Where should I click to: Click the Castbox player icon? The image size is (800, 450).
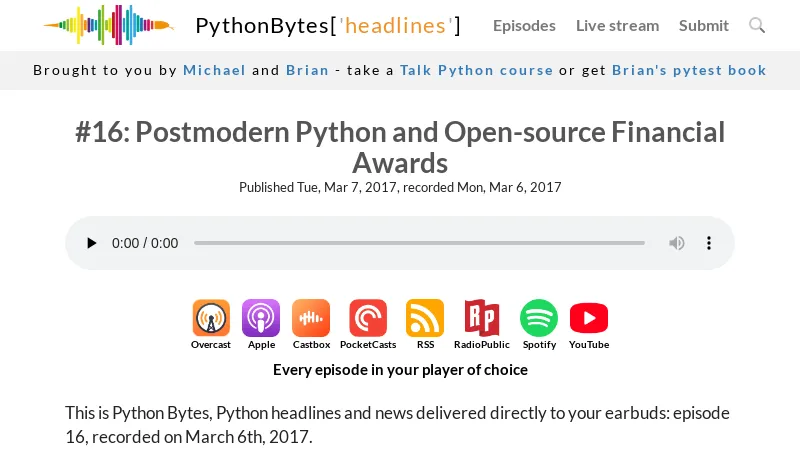click(x=311, y=319)
